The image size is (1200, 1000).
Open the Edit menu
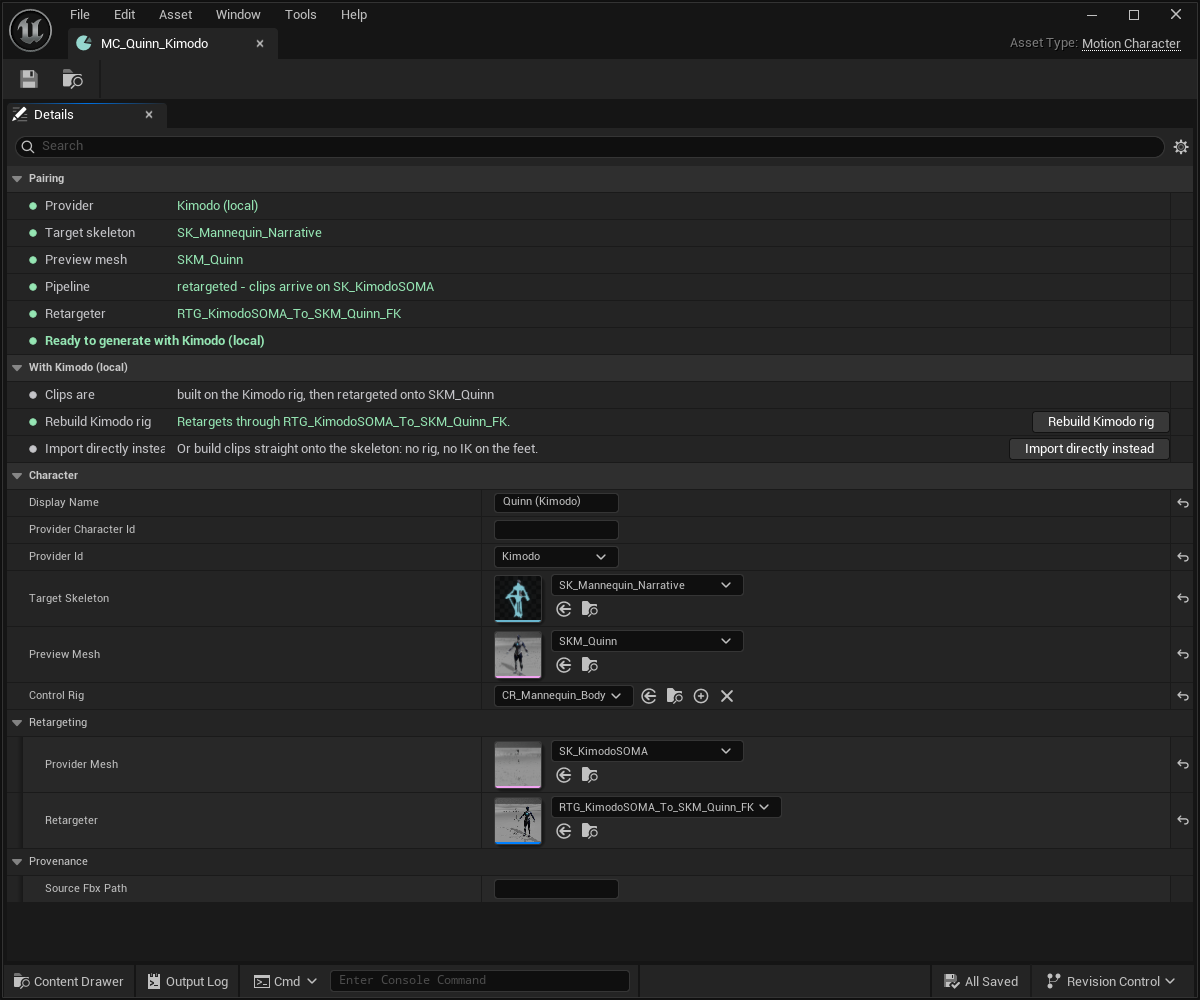124,15
